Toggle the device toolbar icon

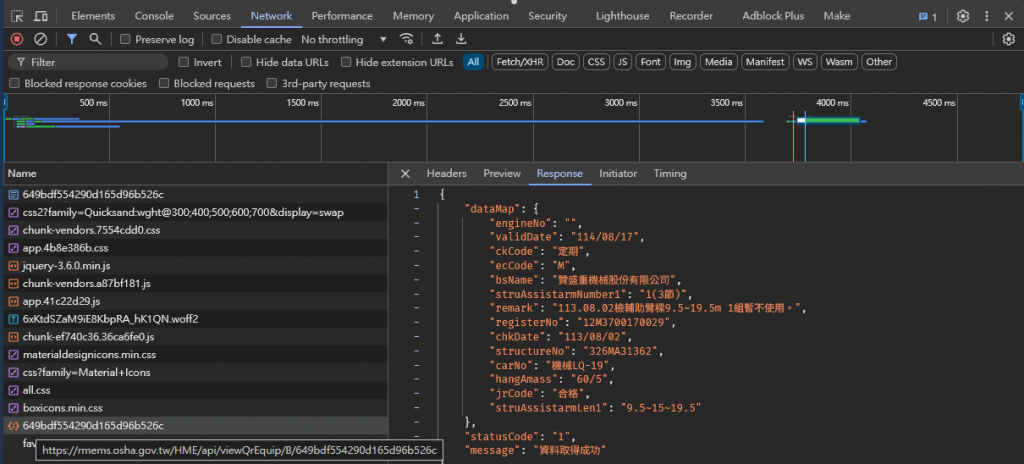coord(41,16)
